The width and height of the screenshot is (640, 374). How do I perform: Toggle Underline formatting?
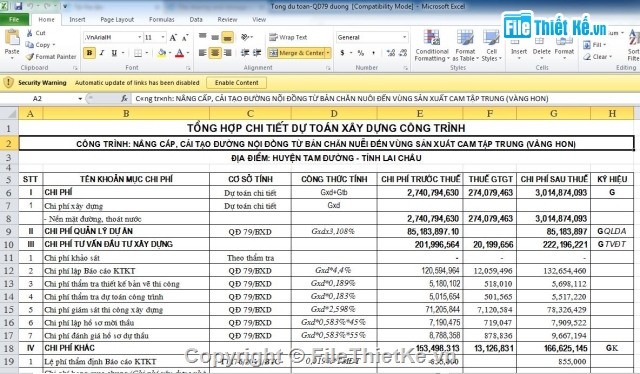[114, 53]
